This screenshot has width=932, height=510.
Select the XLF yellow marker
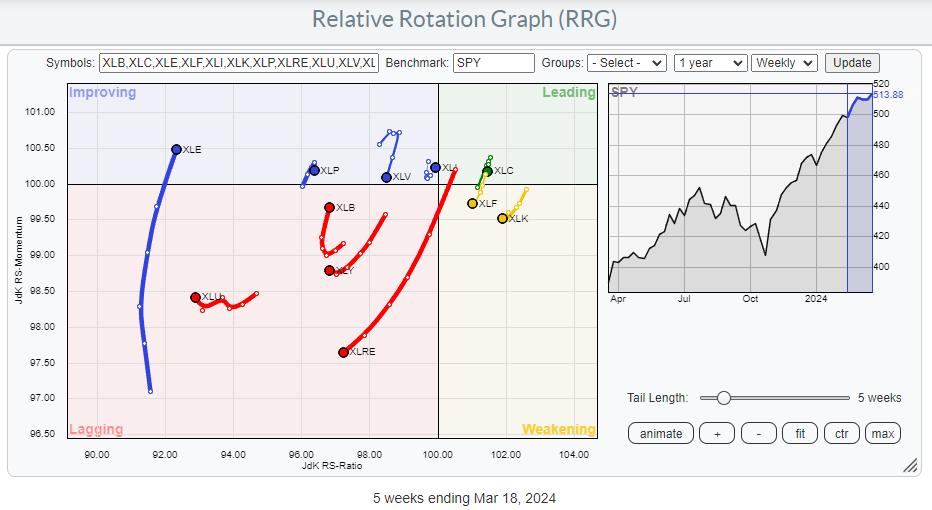click(473, 203)
